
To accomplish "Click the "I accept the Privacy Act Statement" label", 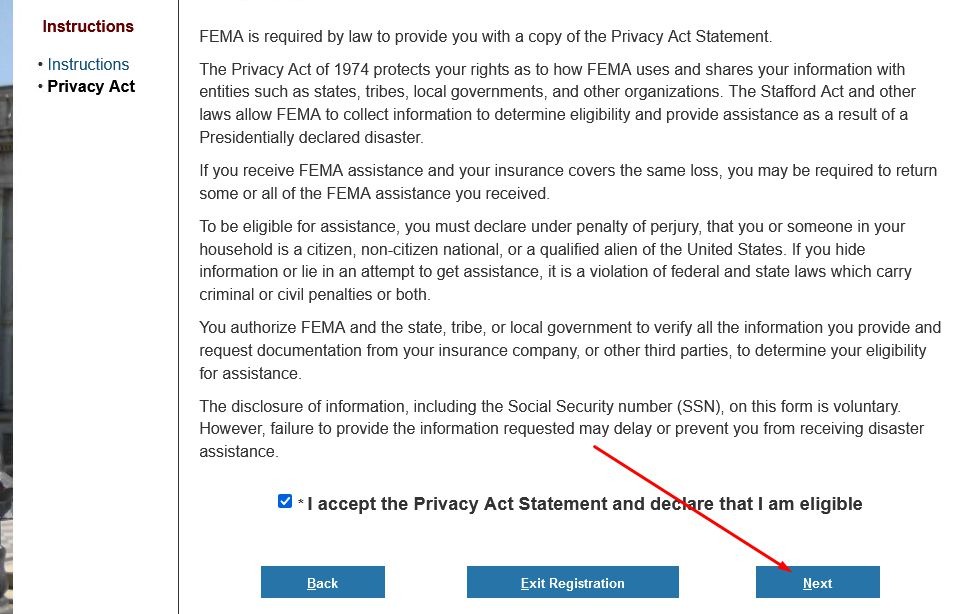I will coord(584,504).
